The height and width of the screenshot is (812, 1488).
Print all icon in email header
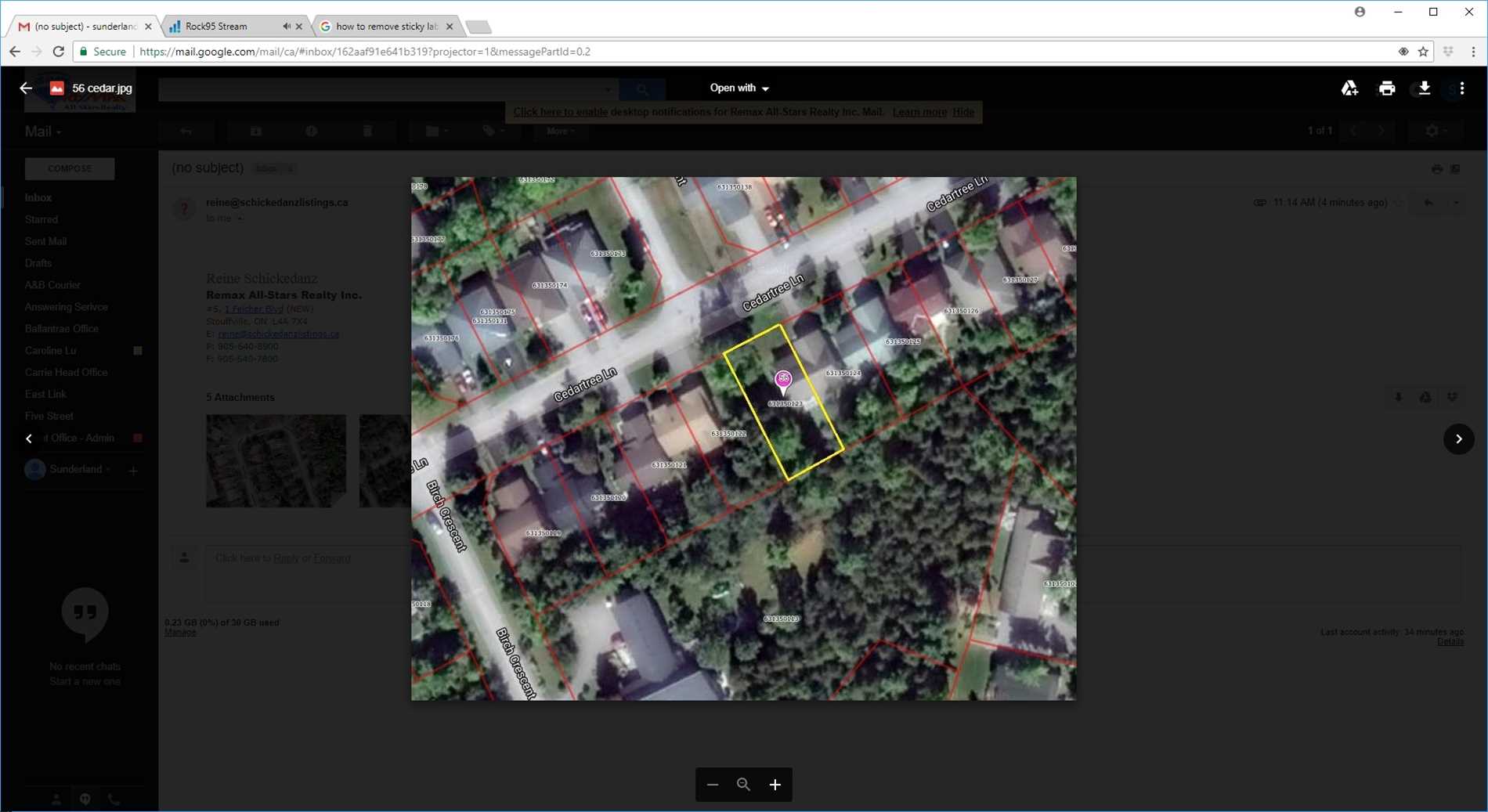[x=1436, y=169]
